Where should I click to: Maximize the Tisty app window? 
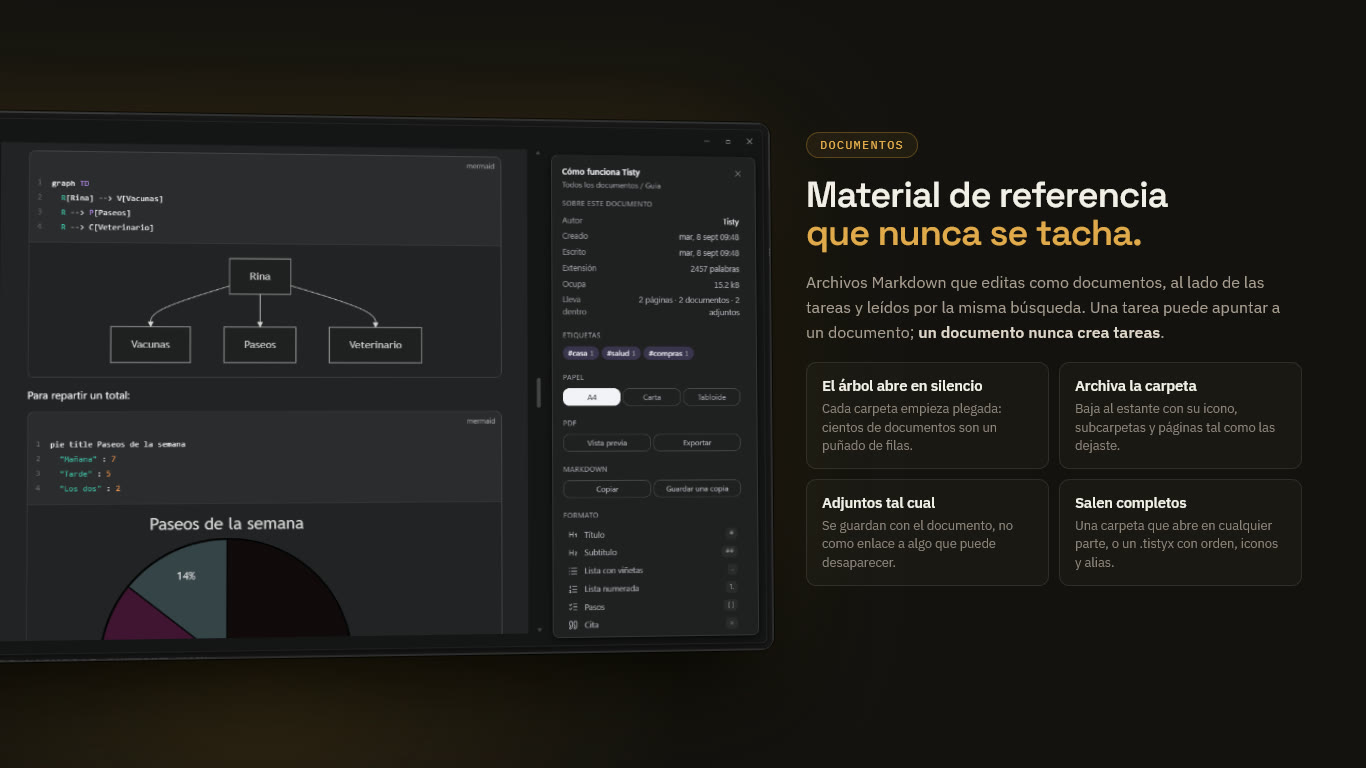click(728, 142)
